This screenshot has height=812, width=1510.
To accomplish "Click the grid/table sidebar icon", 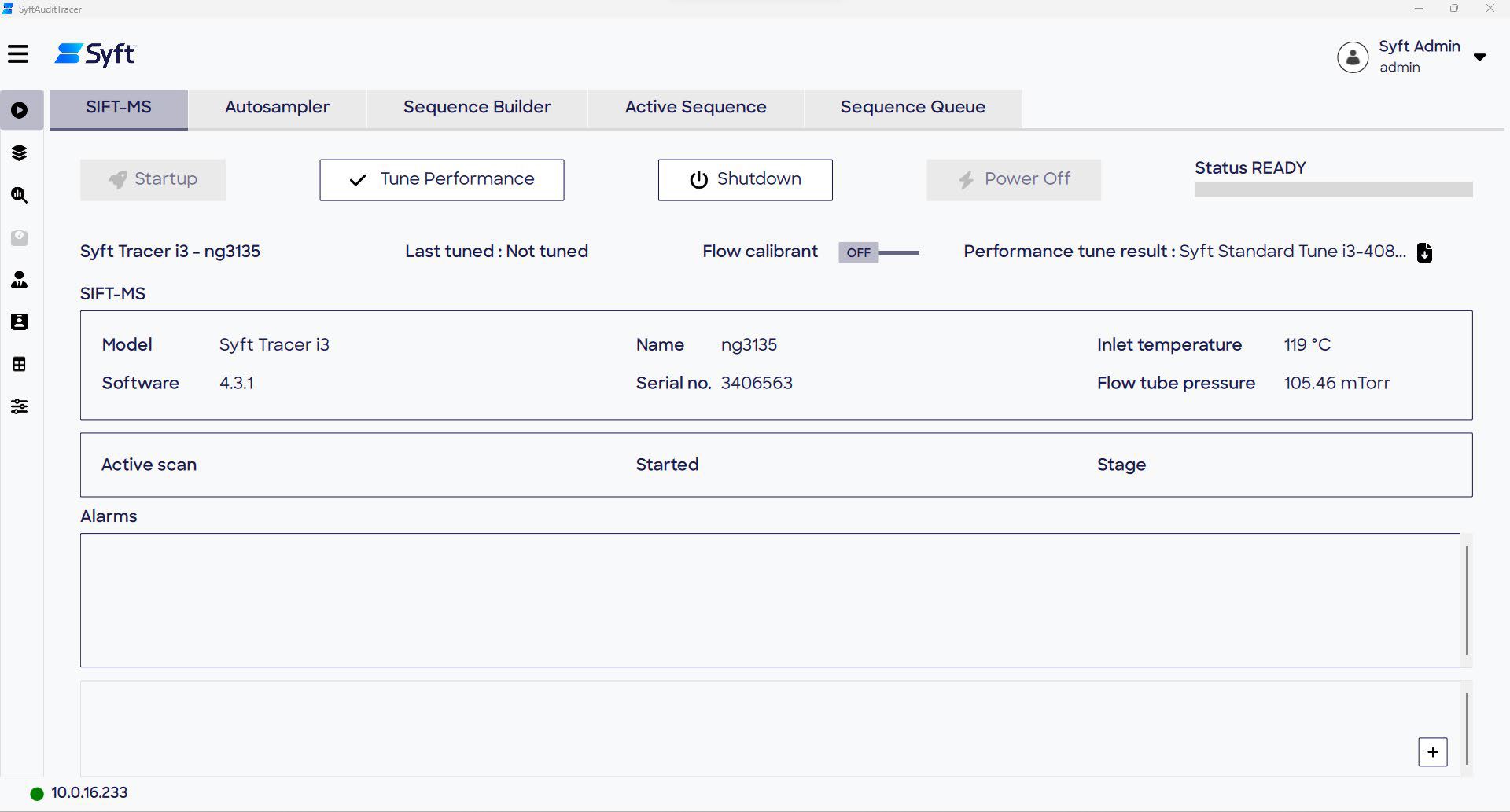I will [x=20, y=364].
